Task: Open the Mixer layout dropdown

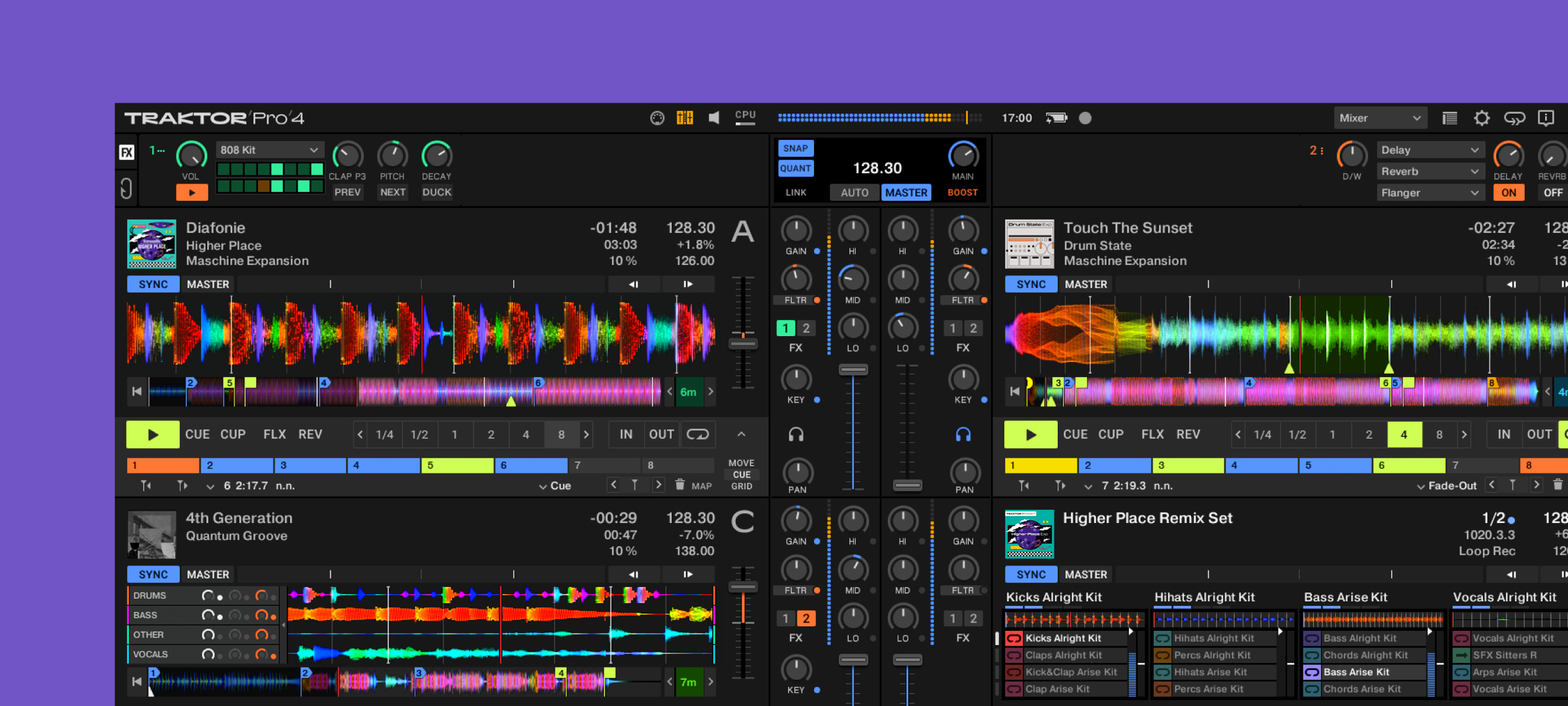Action: [x=1380, y=118]
